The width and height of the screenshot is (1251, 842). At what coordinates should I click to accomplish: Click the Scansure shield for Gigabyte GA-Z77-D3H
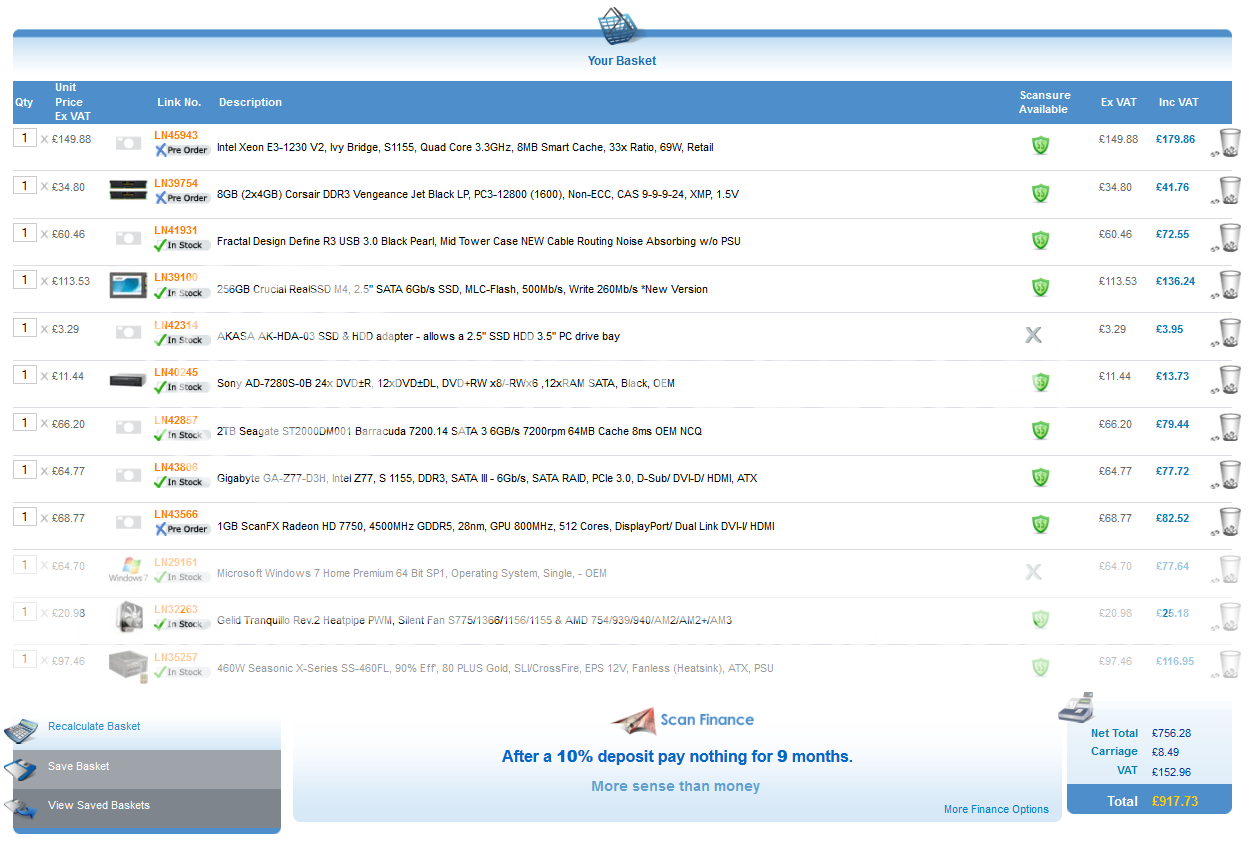tap(1041, 477)
